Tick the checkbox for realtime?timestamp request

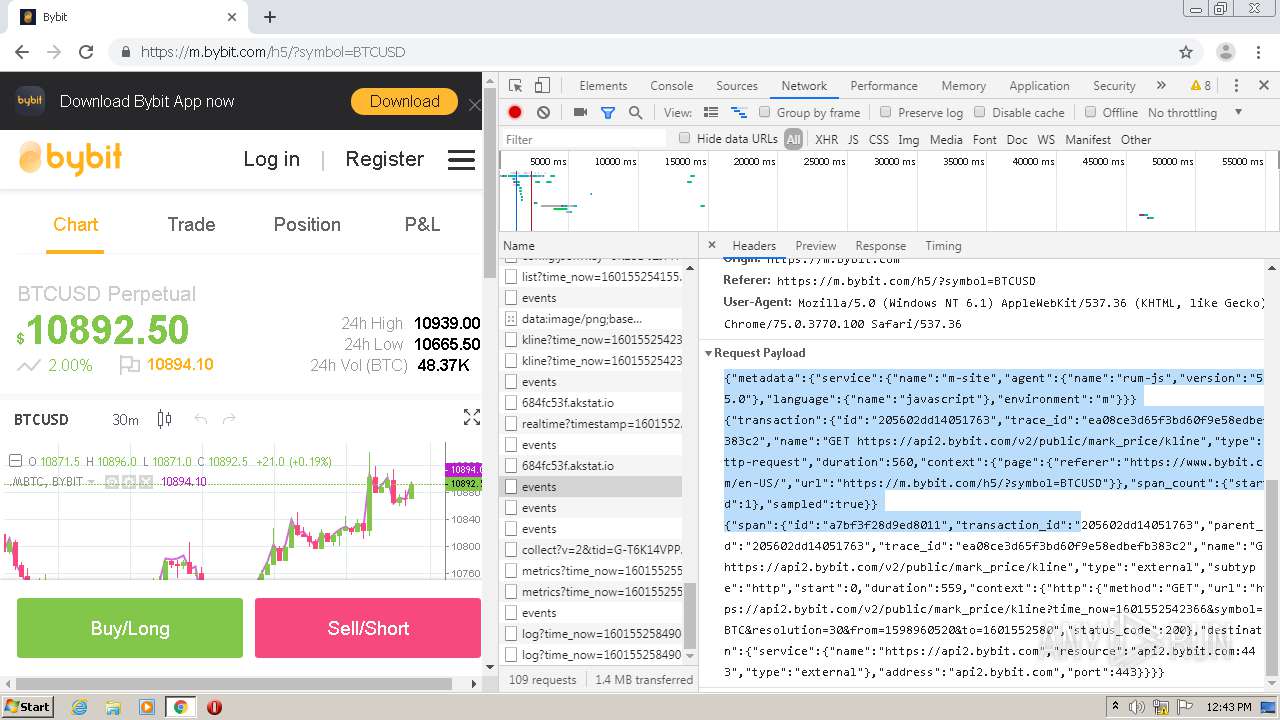tap(511, 424)
